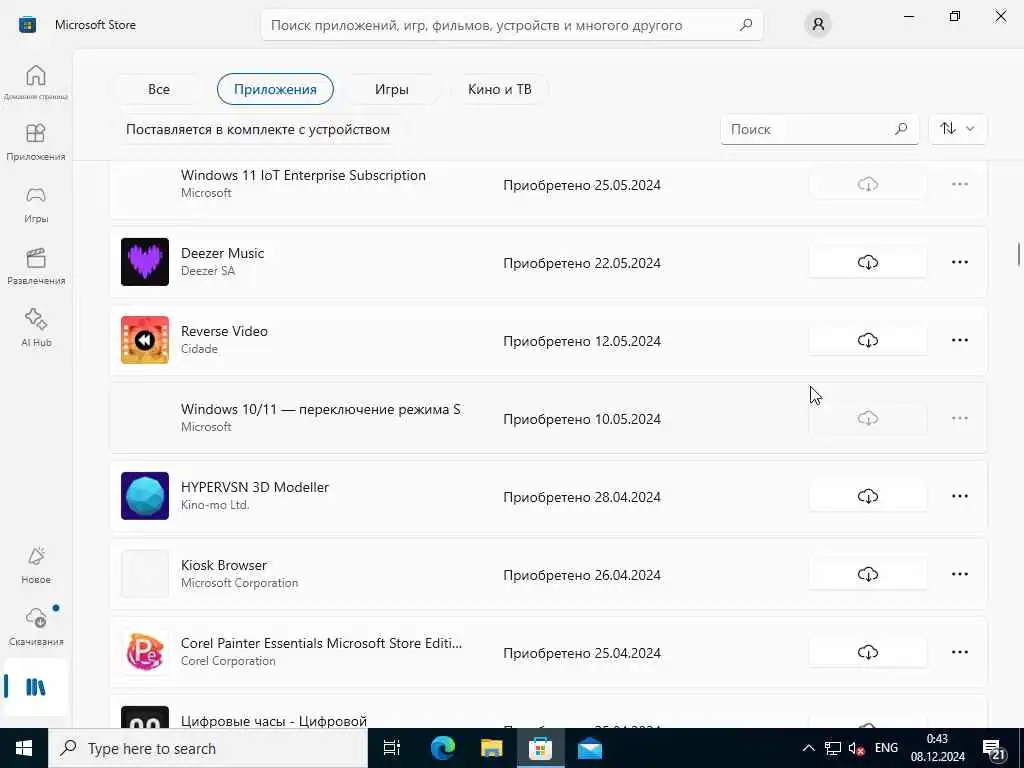Select the Все filter tab

(x=159, y=89)
